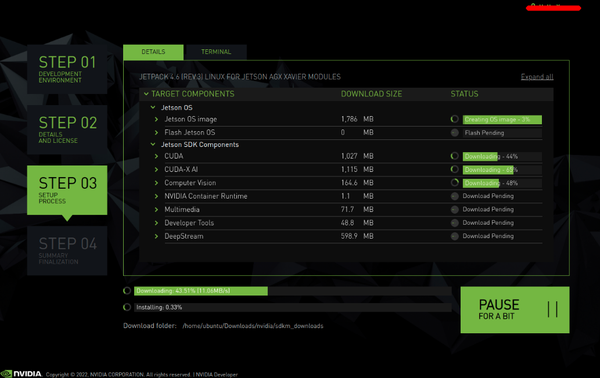Click the 1,115 MB size for CUDA-X AI
Screen dimensions: 600x378
click(x=357, y=169)
